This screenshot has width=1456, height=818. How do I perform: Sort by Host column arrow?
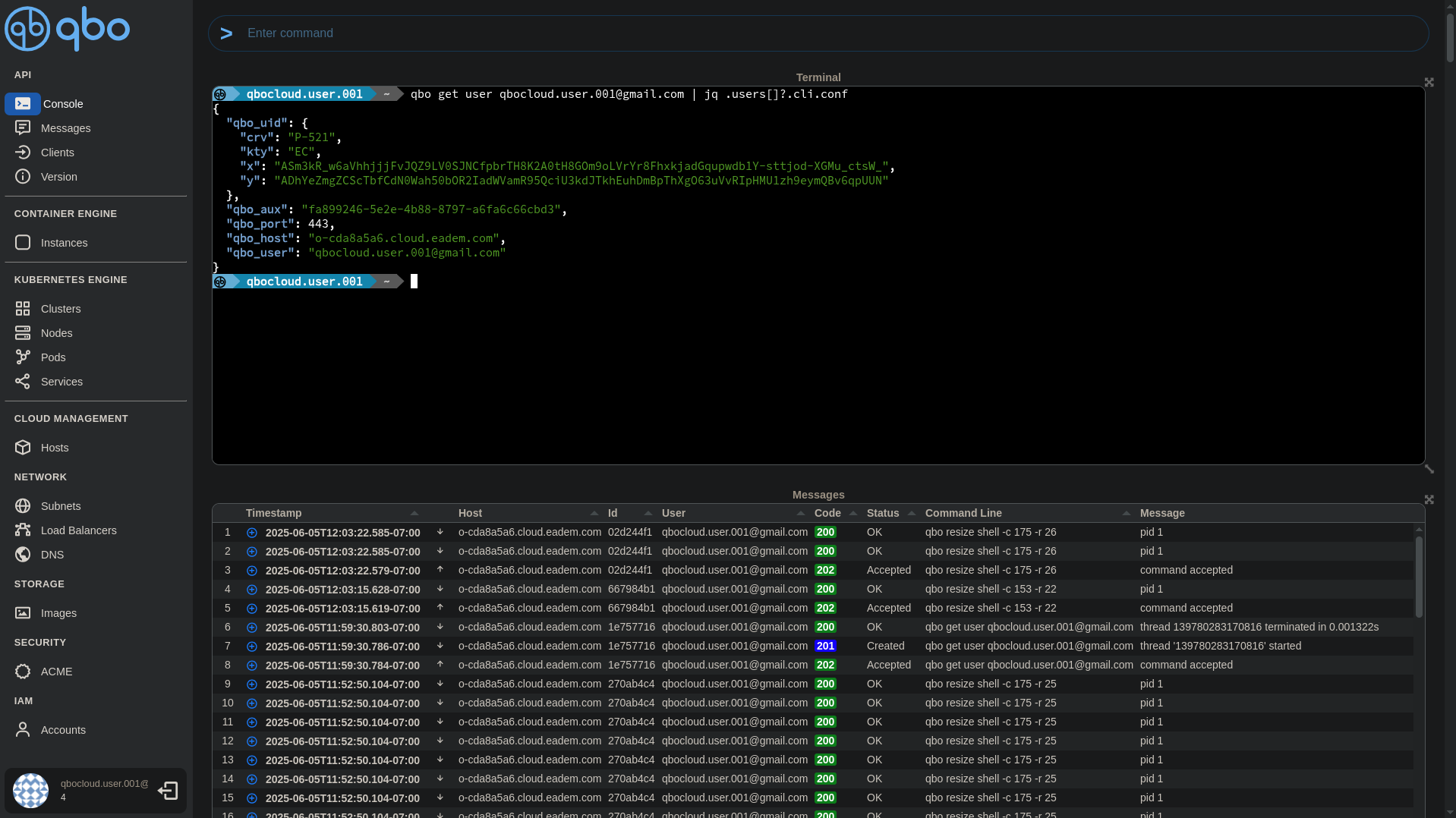coord(594,513)
